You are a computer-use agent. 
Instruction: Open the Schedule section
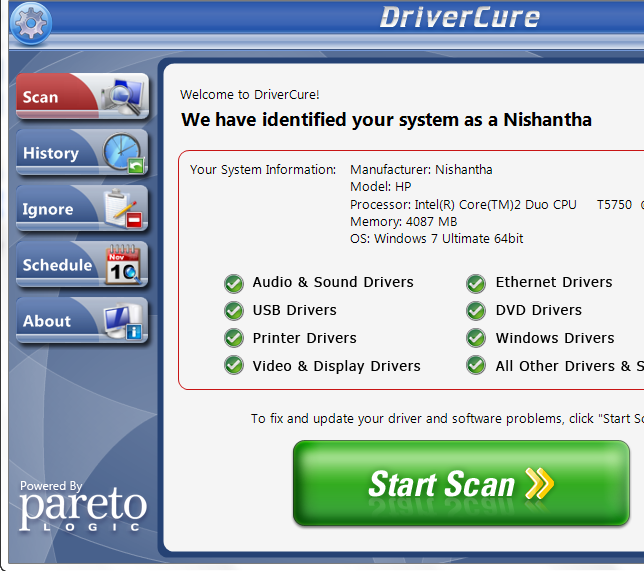pyautogui.click(x=82, y=264)
